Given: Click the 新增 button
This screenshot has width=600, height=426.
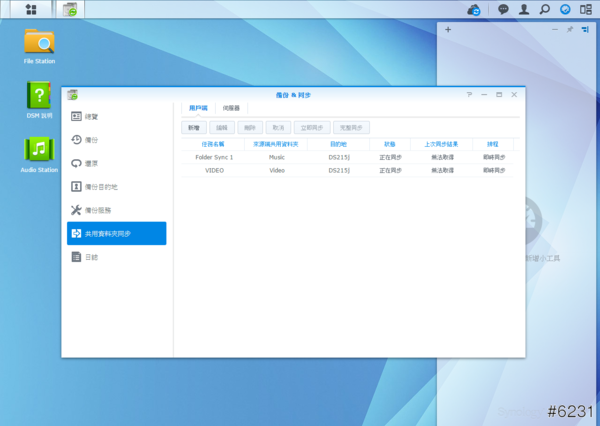Looking at the screenshot, I should pos(193,128).
